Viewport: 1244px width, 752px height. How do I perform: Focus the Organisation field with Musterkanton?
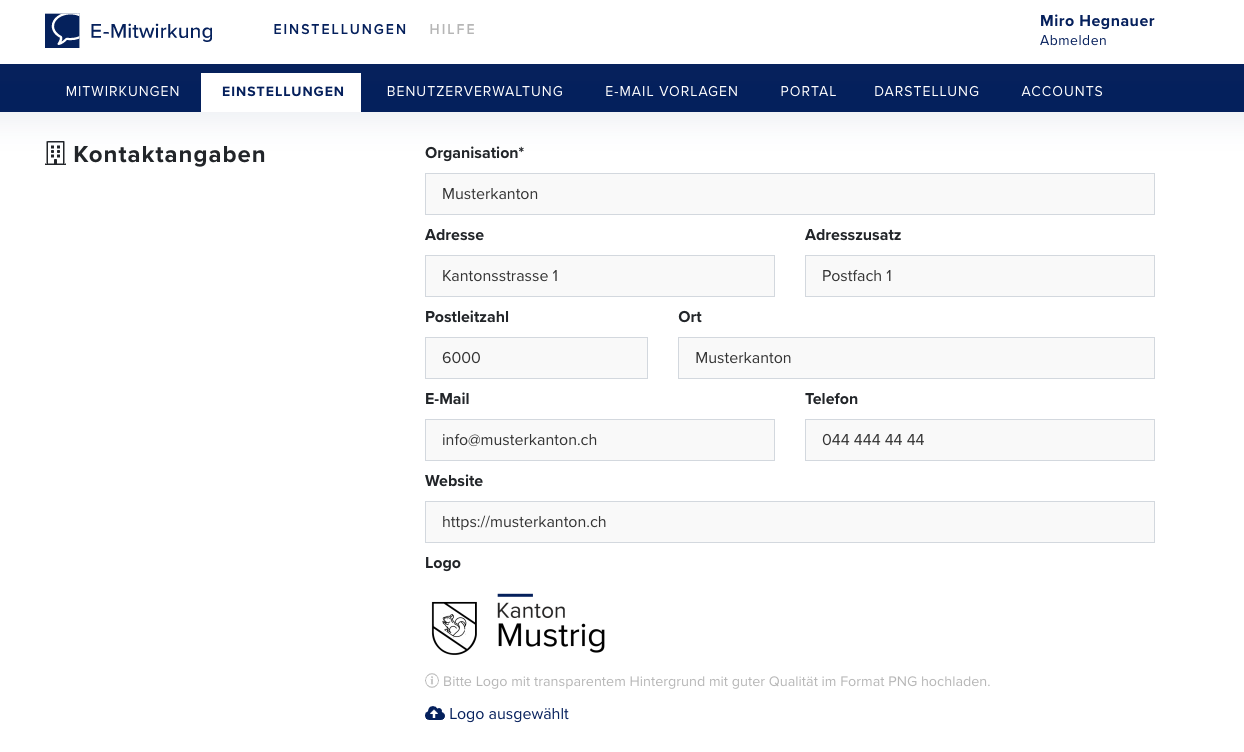click(790, 194)
